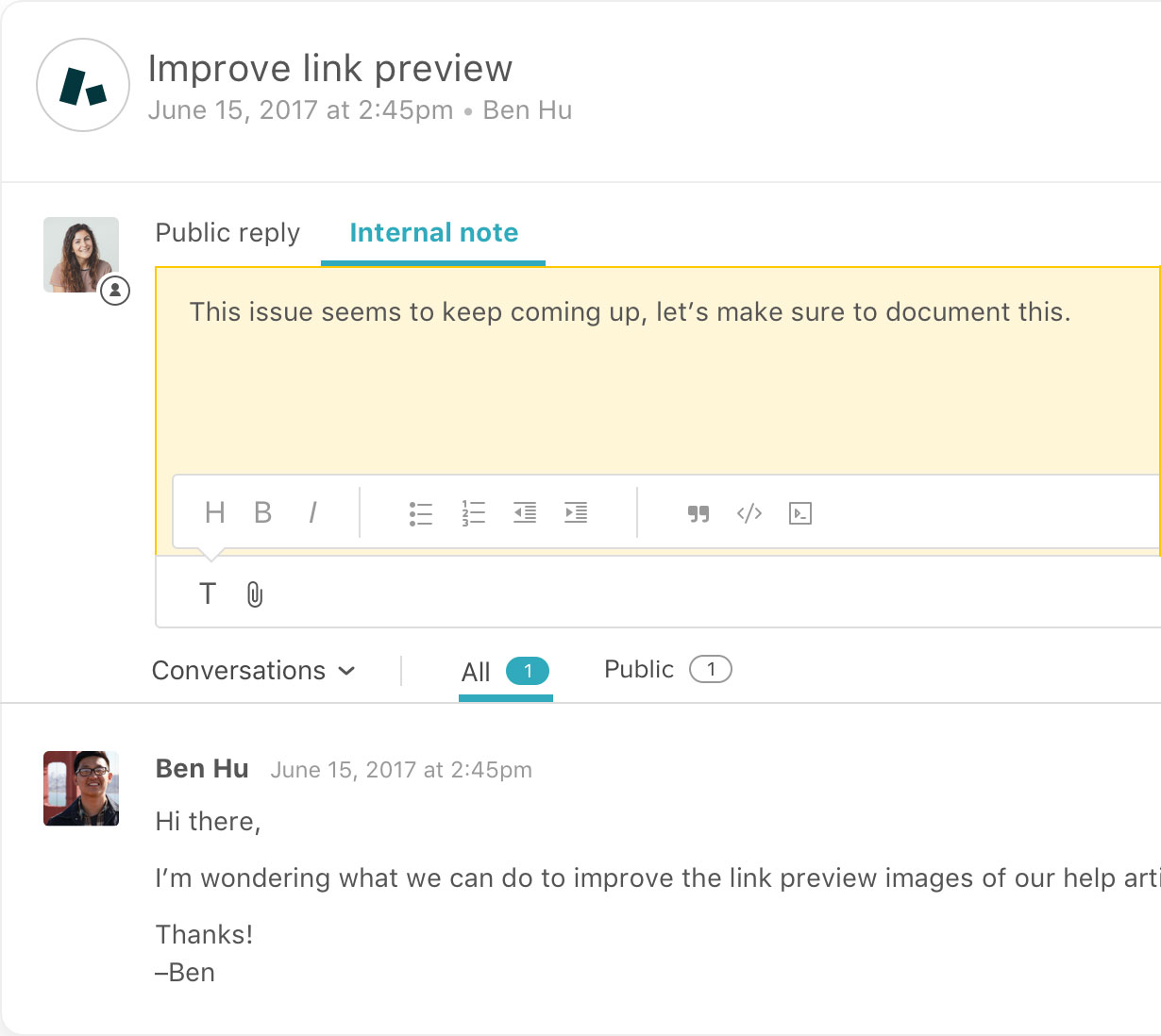Viewport: 1161px width, 1036px height.
Task: Click the Ben Hu author name in the message
Action: 202,769
